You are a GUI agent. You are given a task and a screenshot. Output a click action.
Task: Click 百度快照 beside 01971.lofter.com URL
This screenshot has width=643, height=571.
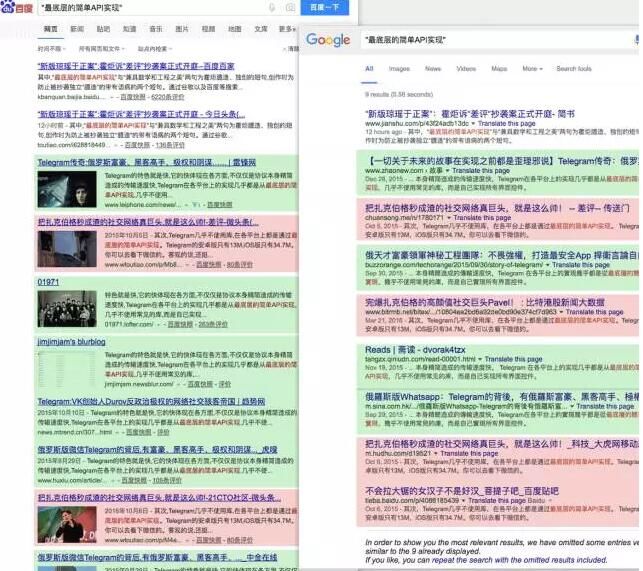(180, 324)
